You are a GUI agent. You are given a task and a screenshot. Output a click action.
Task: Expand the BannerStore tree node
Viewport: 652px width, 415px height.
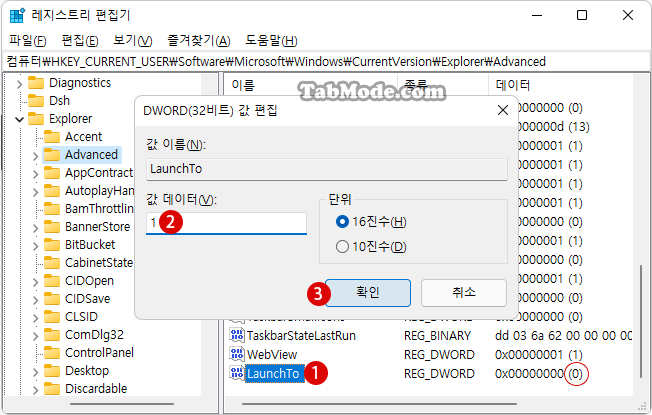tap(35, 228)
